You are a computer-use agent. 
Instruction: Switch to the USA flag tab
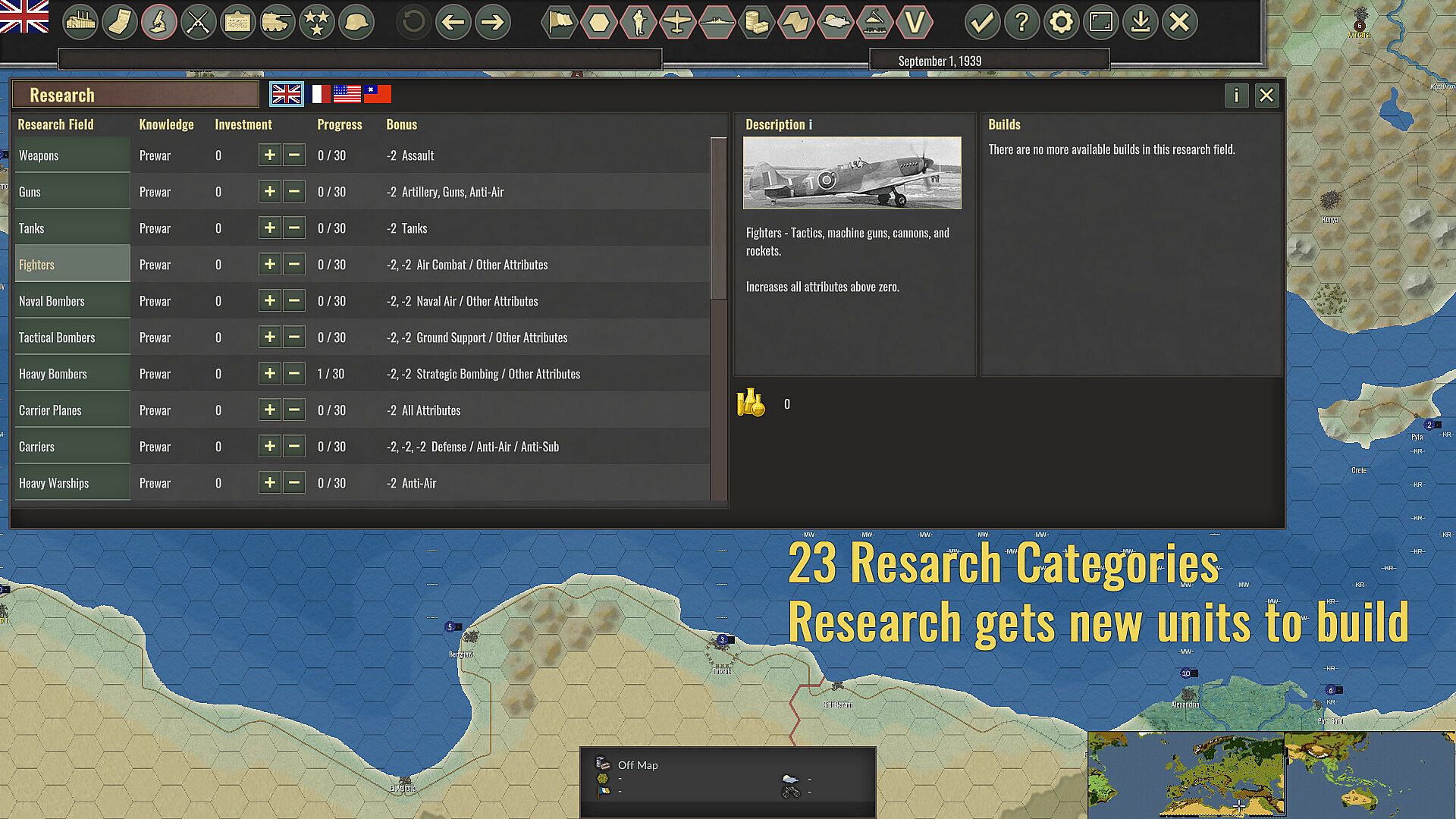347,94
